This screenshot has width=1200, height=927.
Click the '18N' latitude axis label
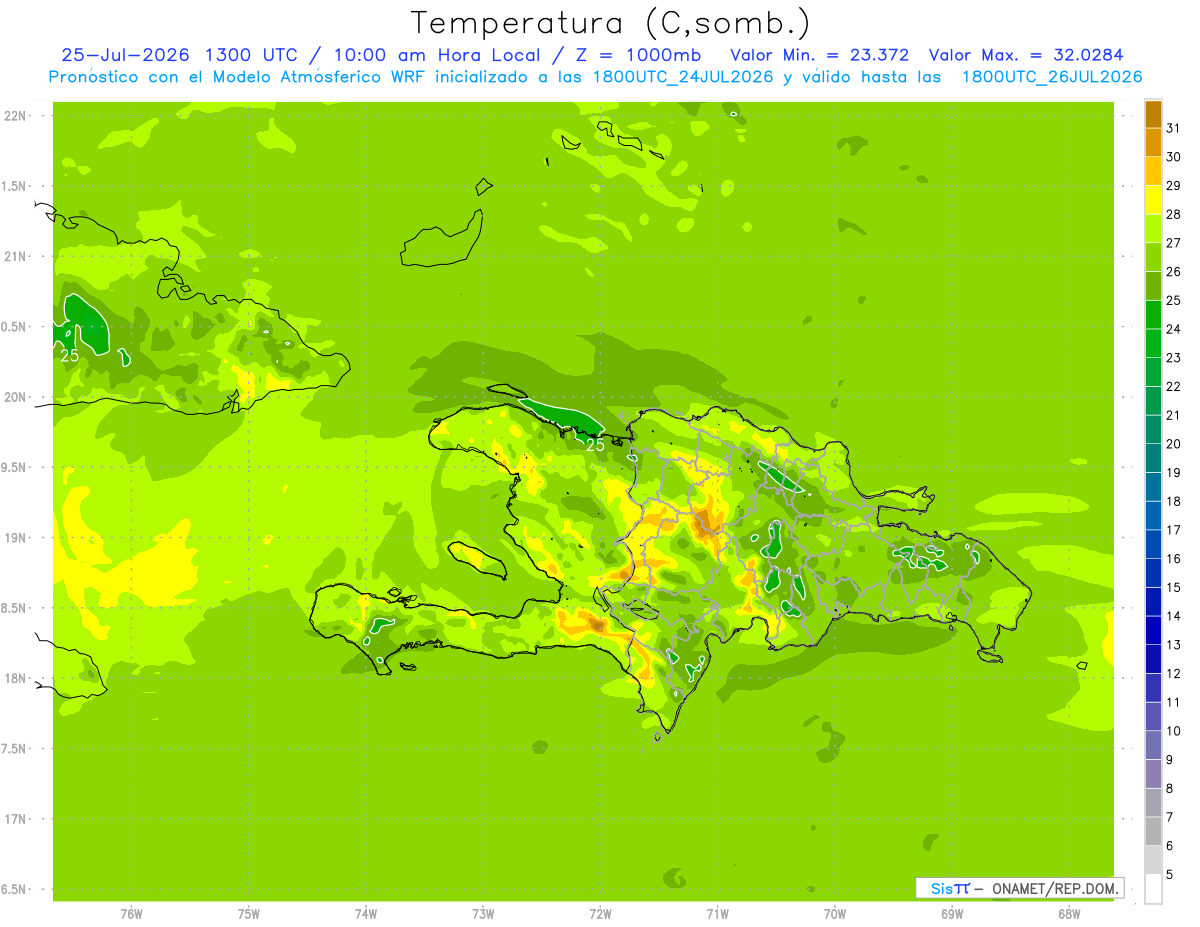pyautogui.click(x=15, y=678)
